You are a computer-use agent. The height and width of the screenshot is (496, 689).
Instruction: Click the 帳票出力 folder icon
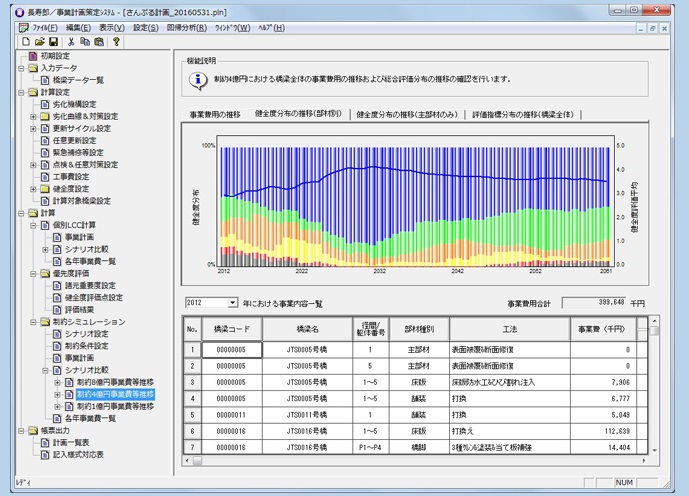[33, 431]
